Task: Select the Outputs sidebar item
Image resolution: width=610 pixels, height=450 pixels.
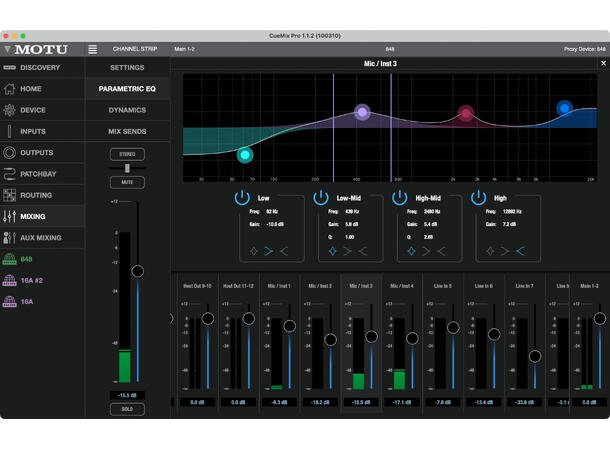Action: (x=36, y=153)
